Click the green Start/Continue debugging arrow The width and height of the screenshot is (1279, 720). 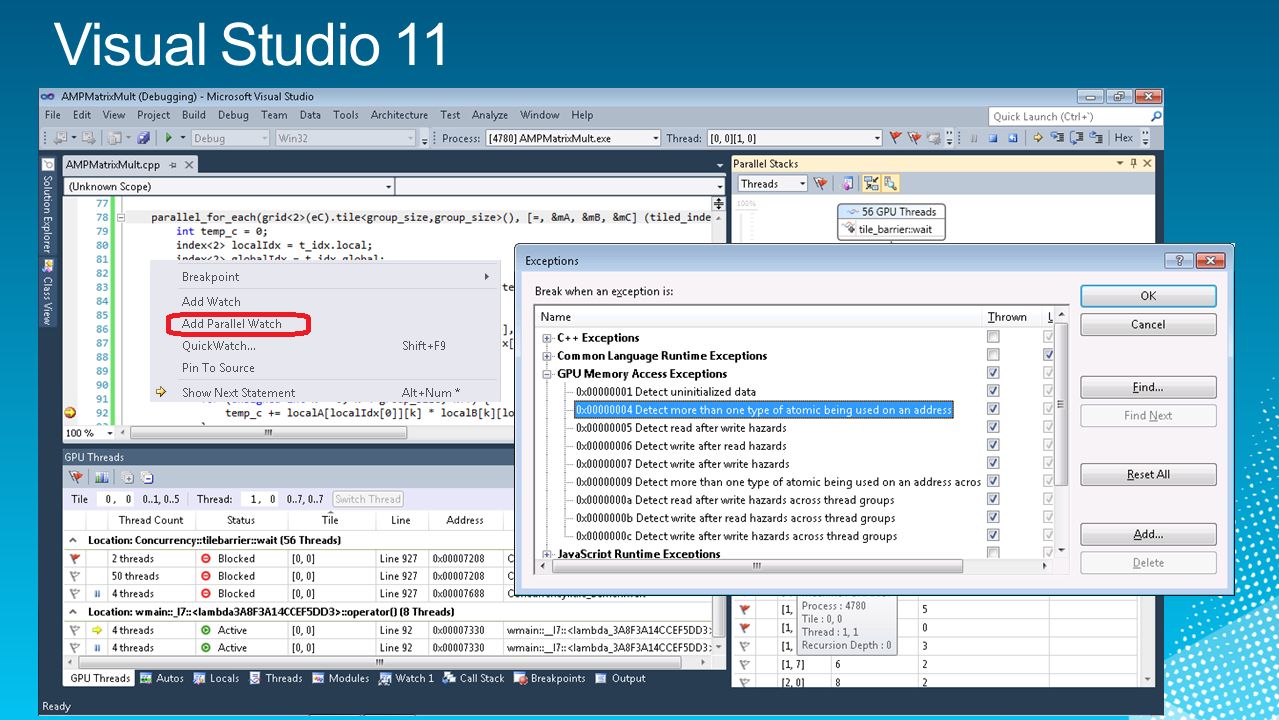pyautogui.click(x=169, y=138)
